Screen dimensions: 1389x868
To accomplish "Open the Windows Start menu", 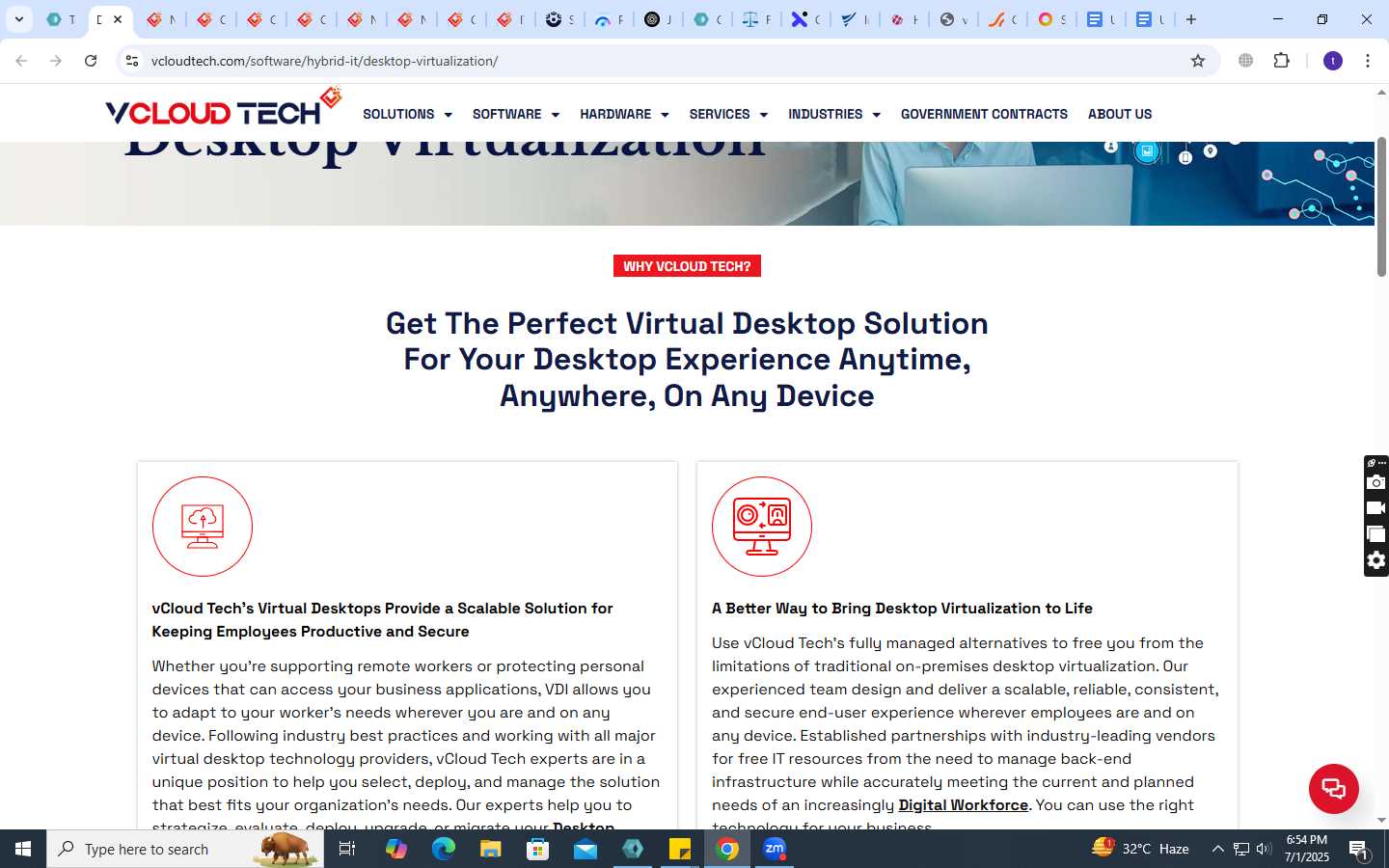I will click(x=23, y=849).
